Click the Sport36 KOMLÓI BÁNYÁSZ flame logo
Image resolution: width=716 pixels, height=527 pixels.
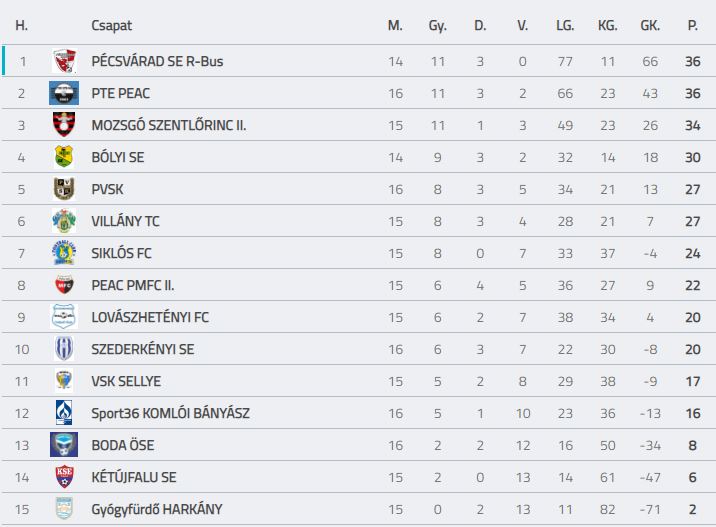point(64,413)
